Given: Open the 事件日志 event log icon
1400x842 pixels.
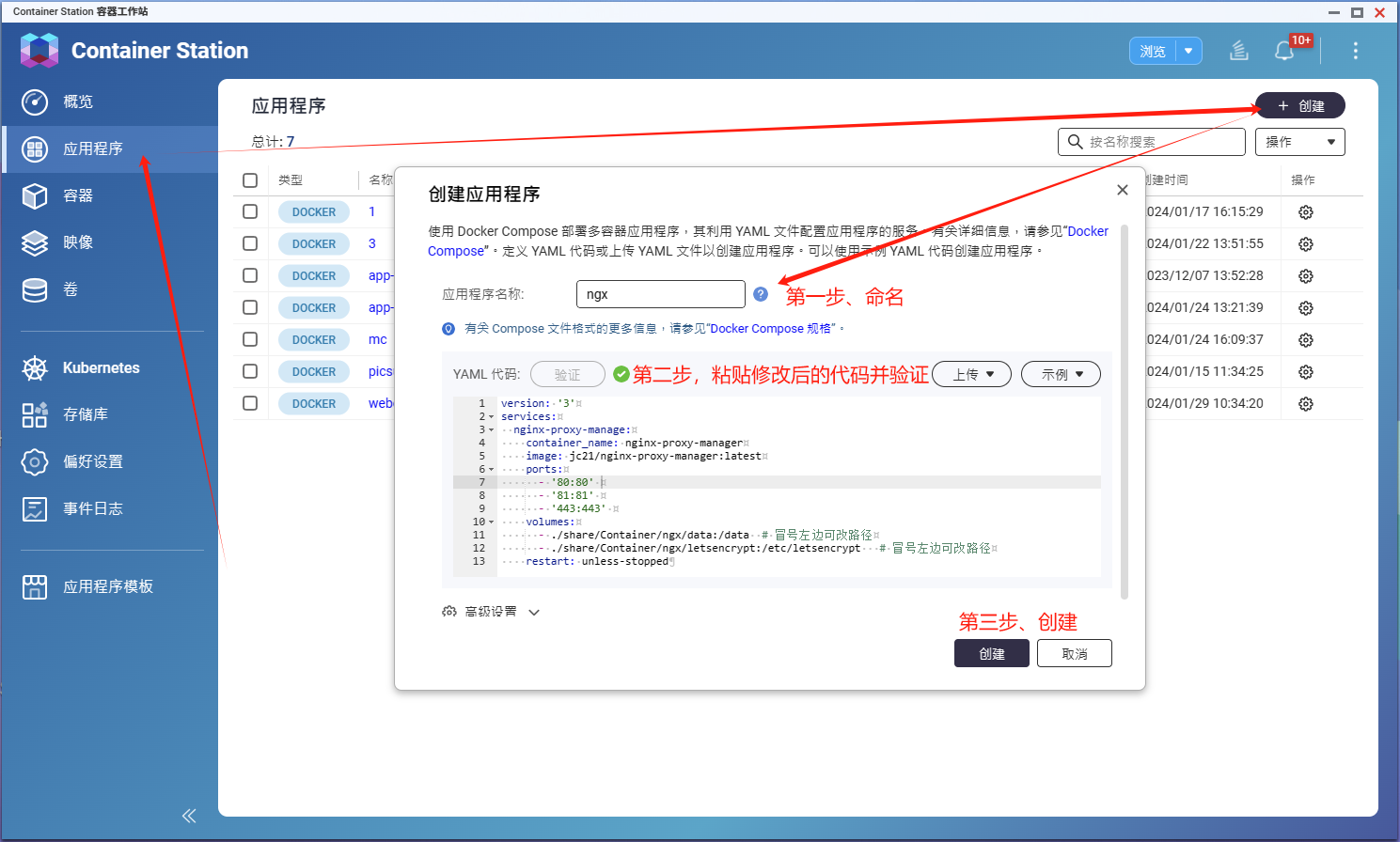Looking at the screenshot, I should (x=35, y=508).
